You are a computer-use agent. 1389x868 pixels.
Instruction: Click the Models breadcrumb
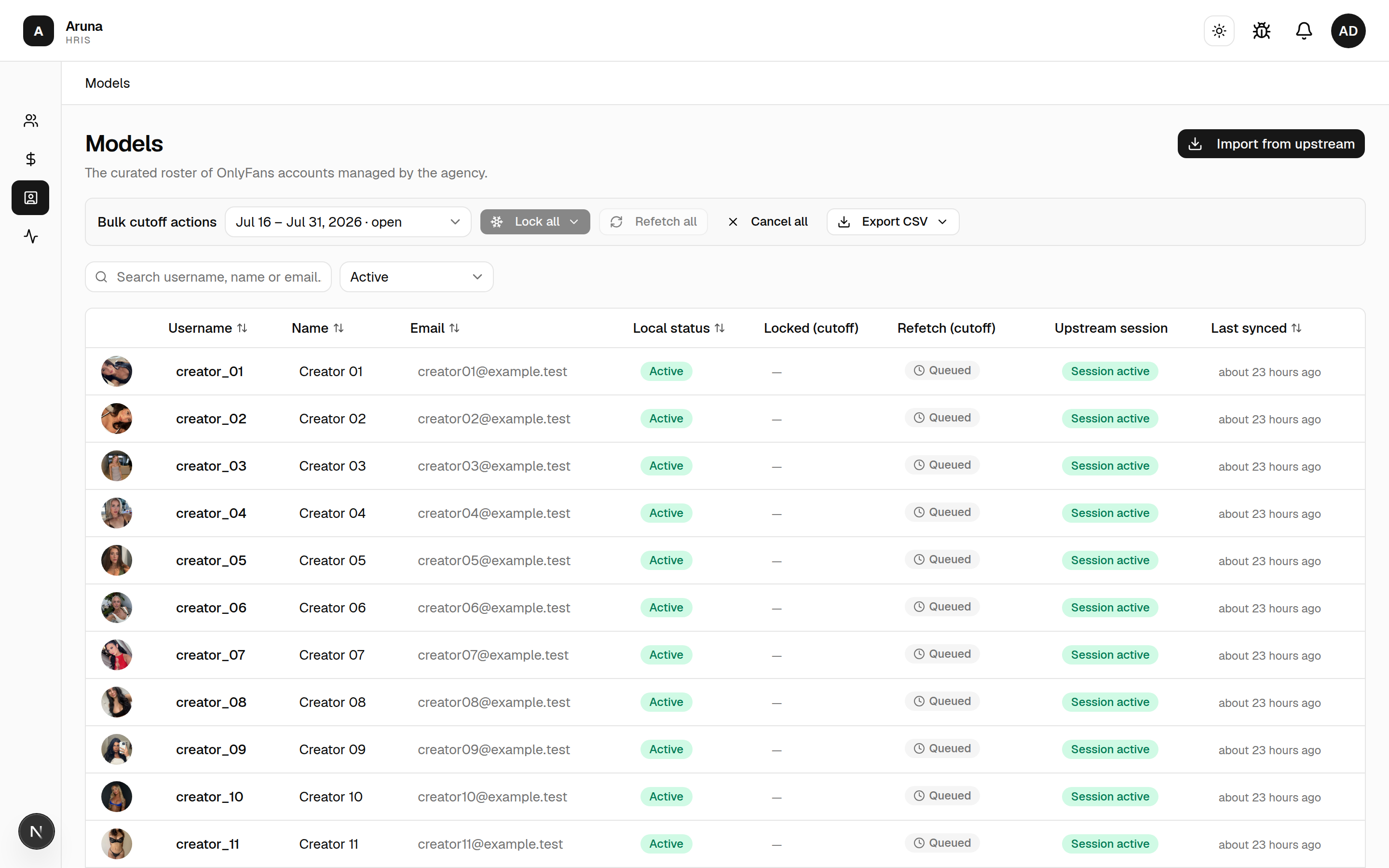click(x=108, y=83)
